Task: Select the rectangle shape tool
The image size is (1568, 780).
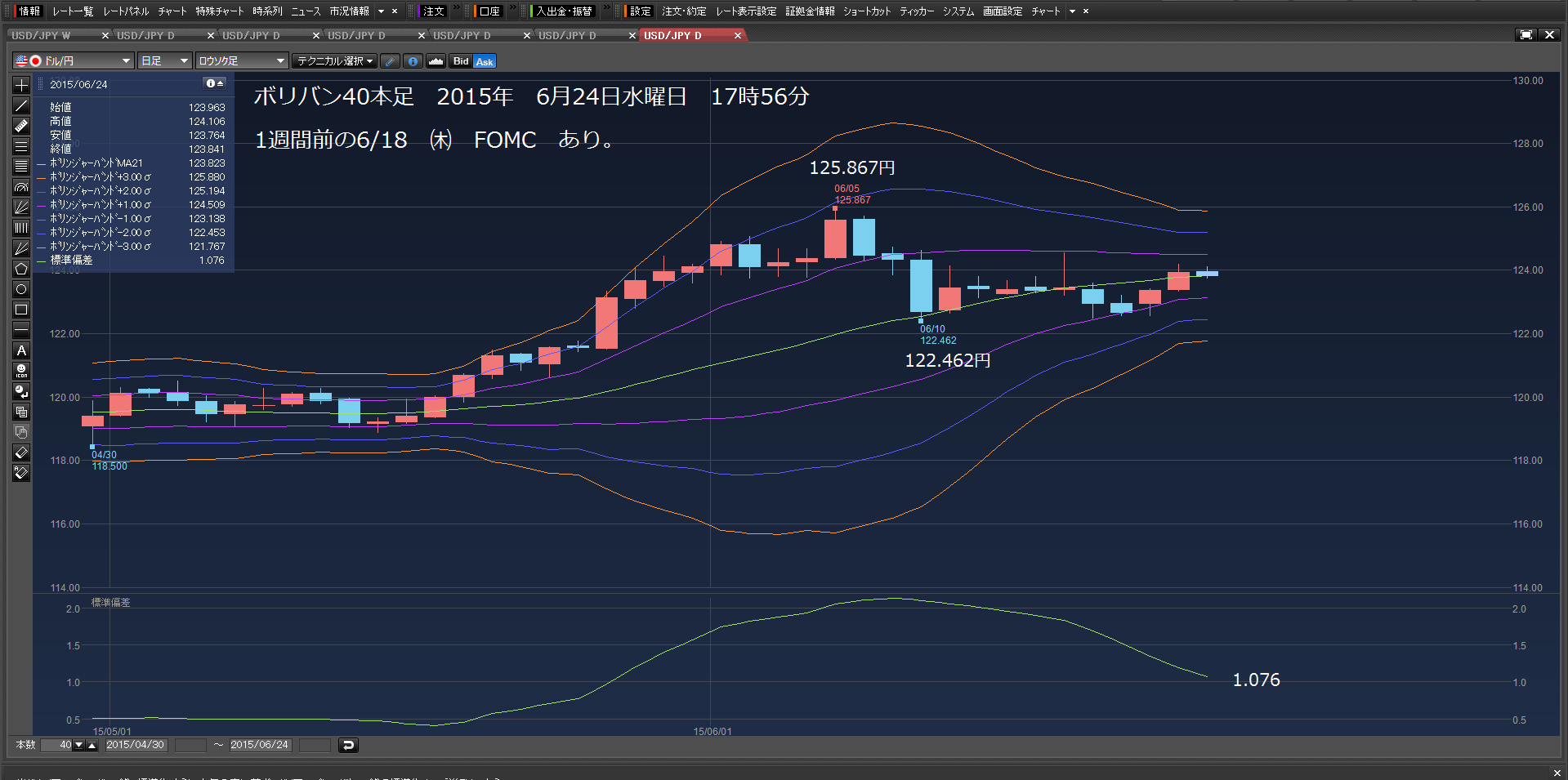Action: (21, 310)
